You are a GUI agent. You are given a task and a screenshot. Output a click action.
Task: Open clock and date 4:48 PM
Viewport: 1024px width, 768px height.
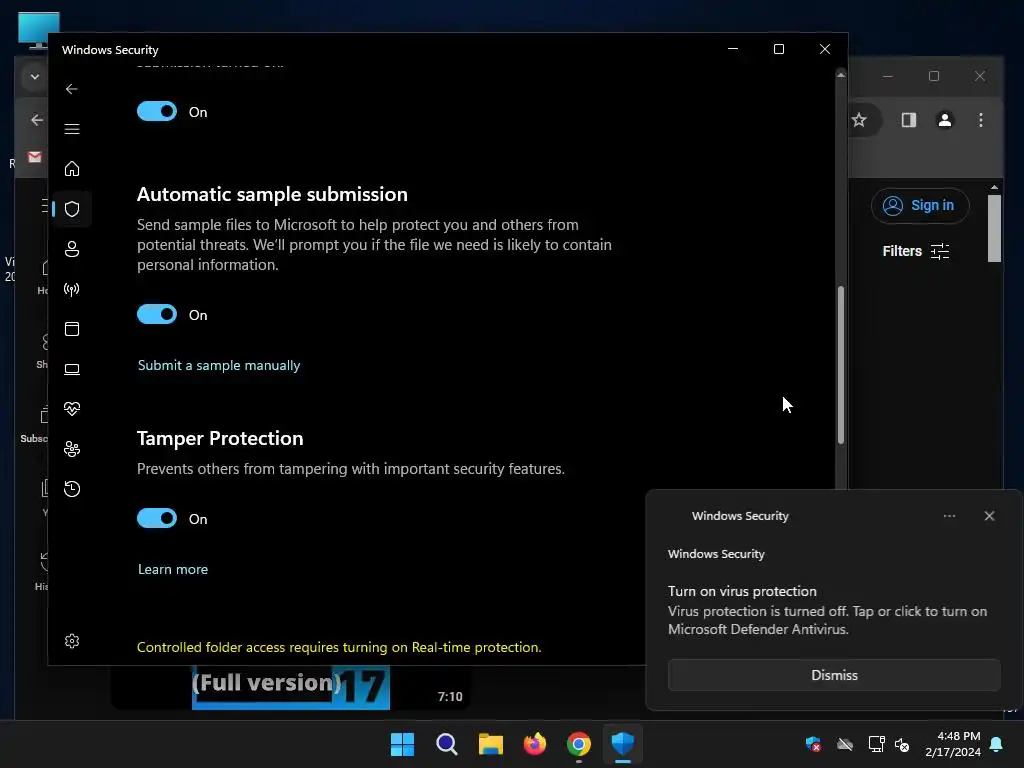click(953, 744)
